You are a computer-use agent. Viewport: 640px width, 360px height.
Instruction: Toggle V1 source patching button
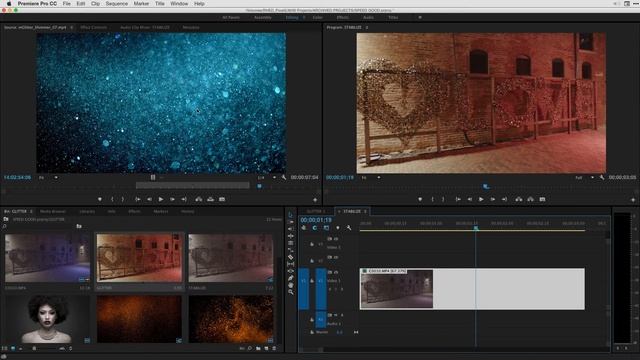tap(304, 288)
